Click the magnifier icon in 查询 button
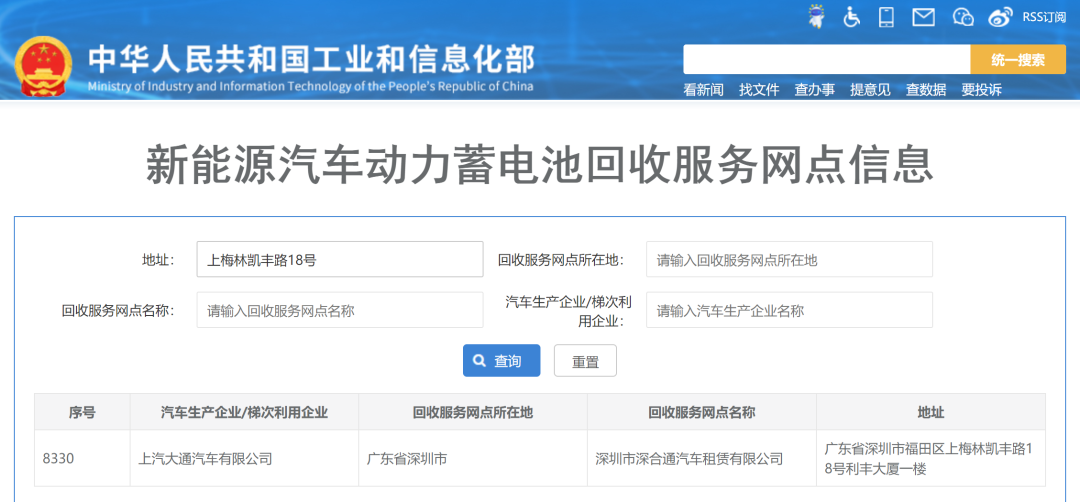1080x502 pixels. [x=479, y=361]
